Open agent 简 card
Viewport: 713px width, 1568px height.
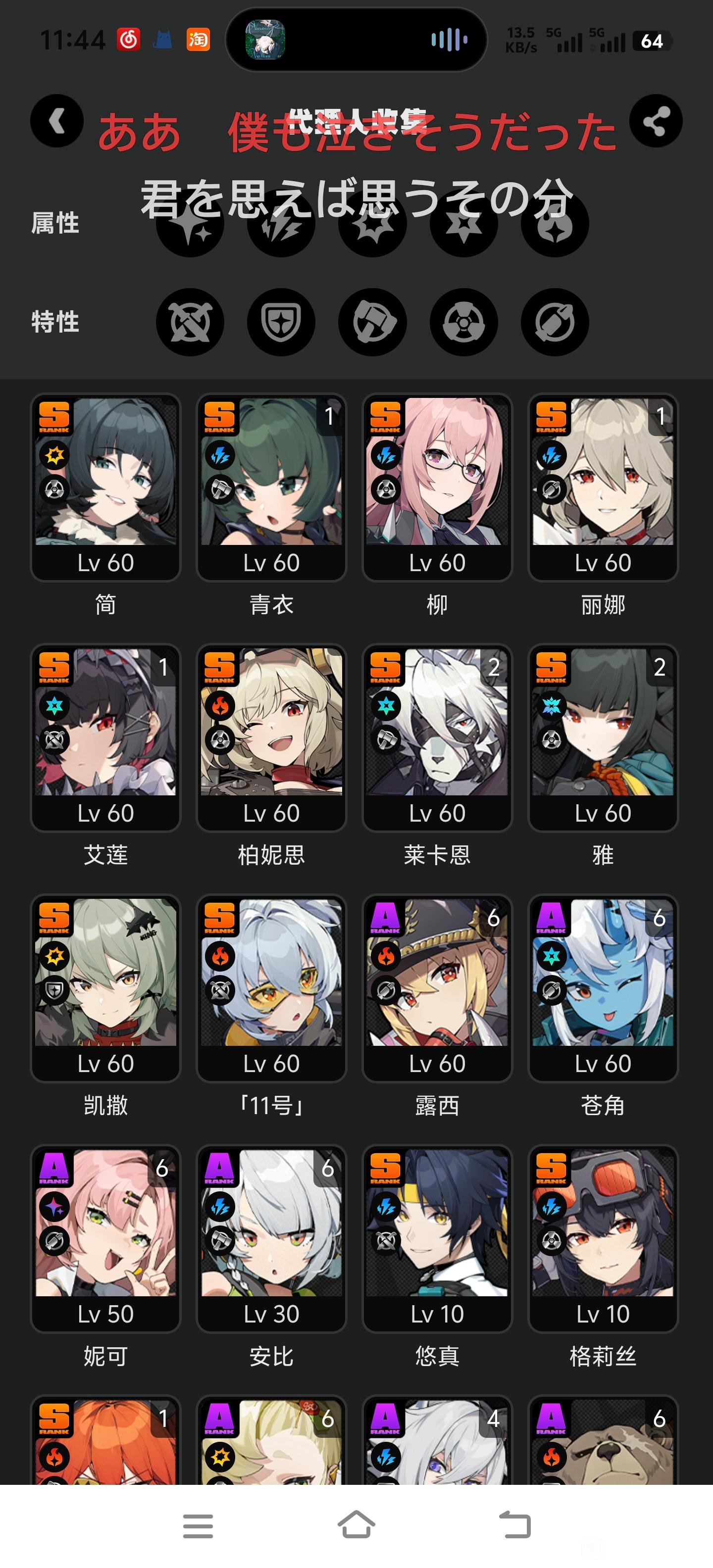106,488
